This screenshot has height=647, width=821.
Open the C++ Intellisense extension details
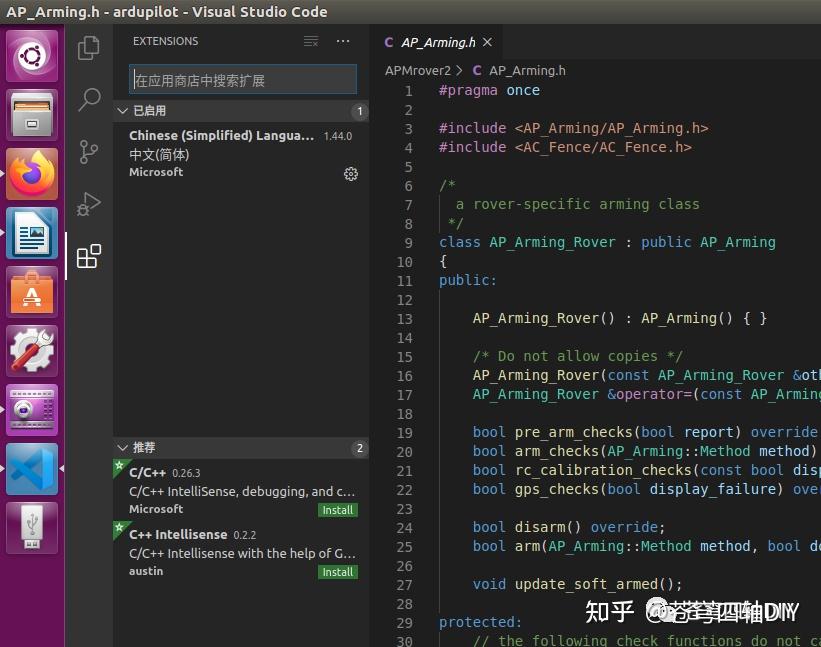(x=241, y=552)
